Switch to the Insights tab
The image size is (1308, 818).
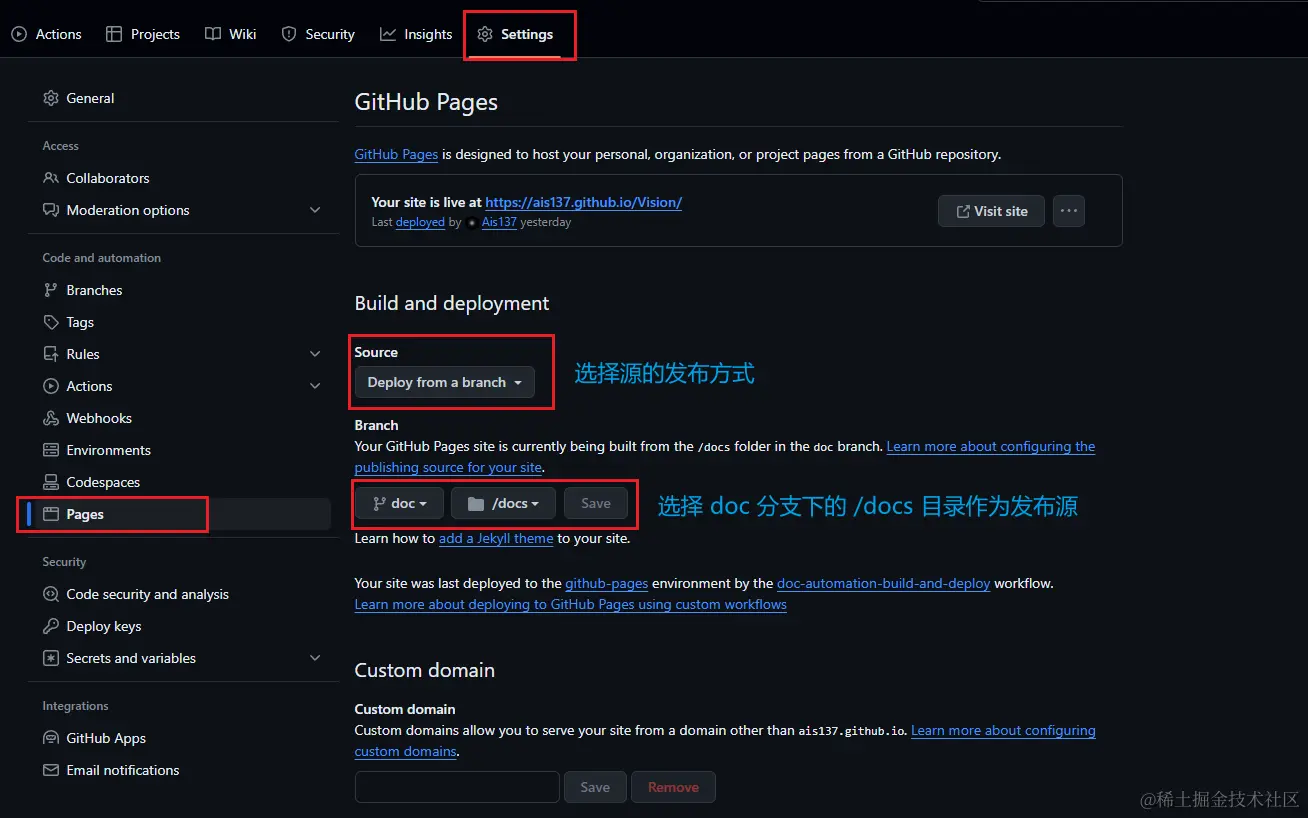[x=416, y=34]
